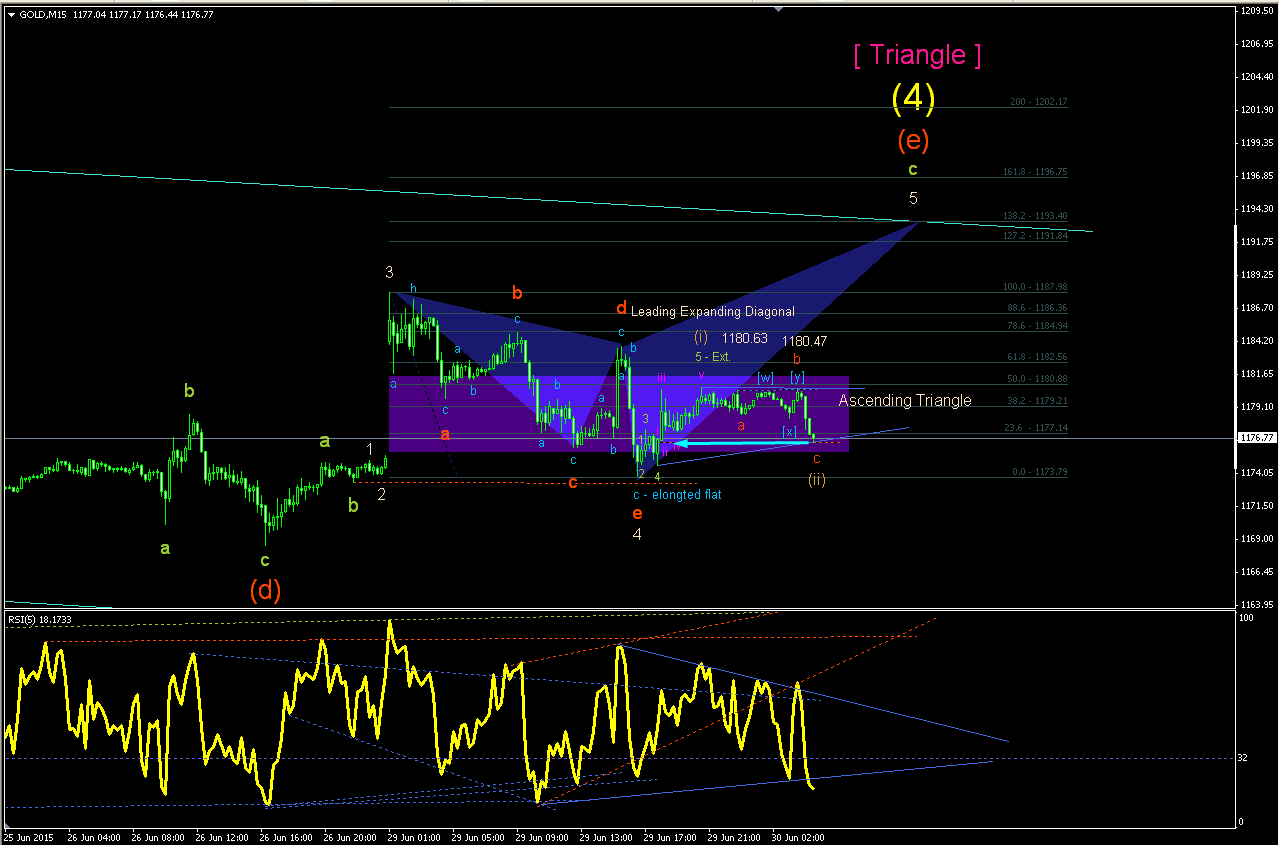
Task: Select the yellow '(4)' wave label
Action: 913,97
